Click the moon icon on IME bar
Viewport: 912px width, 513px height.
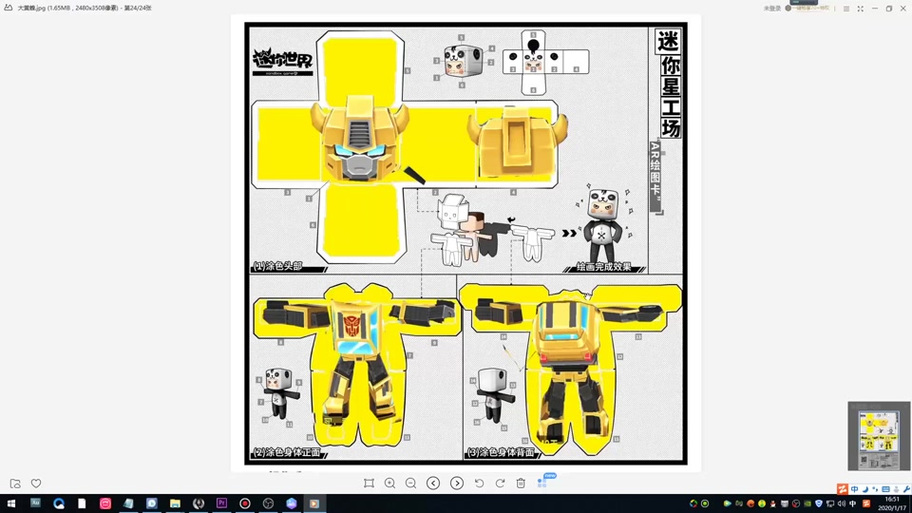(865, 489)
